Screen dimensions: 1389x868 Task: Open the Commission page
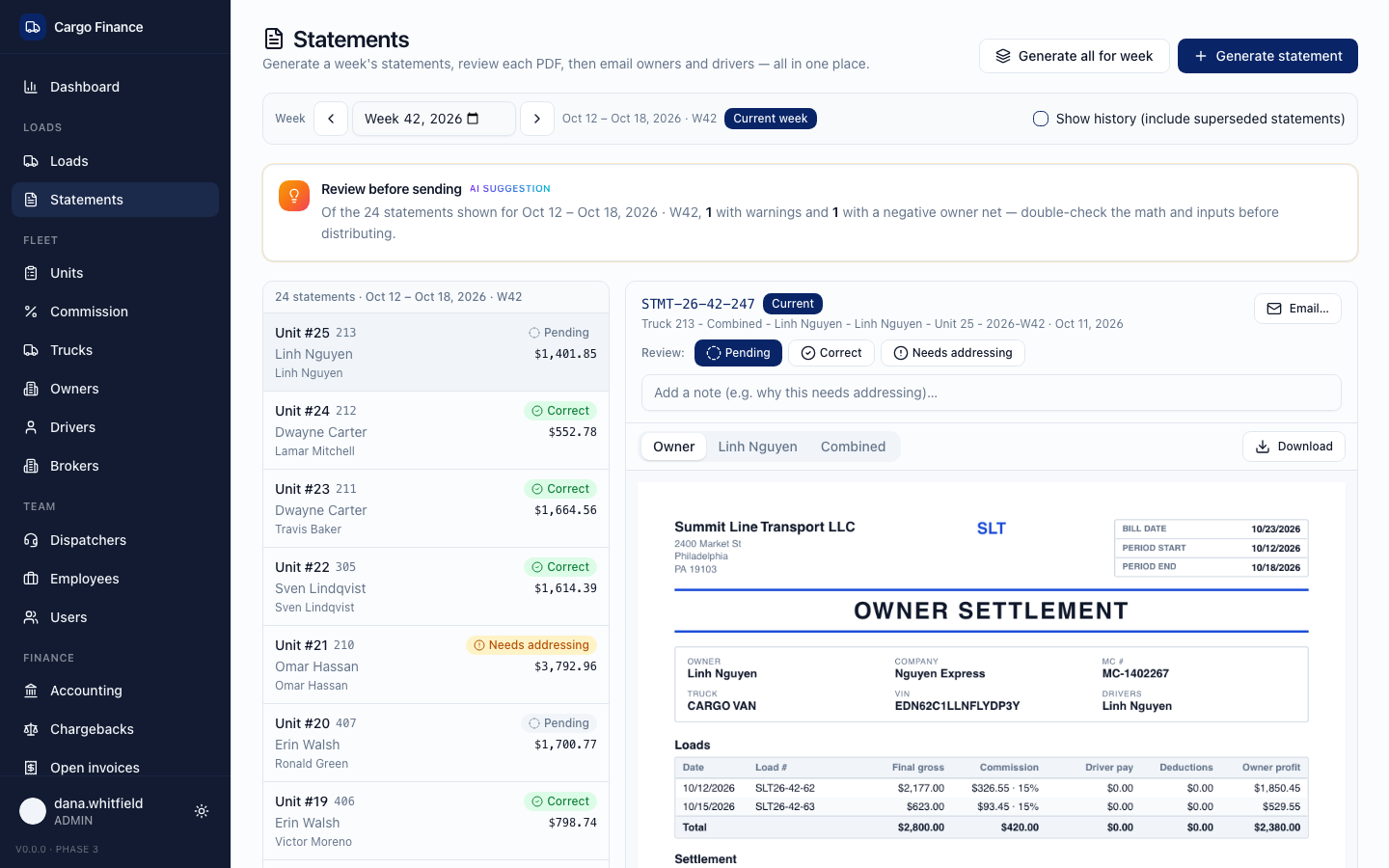pyautogui.click(x=115, y=312)
